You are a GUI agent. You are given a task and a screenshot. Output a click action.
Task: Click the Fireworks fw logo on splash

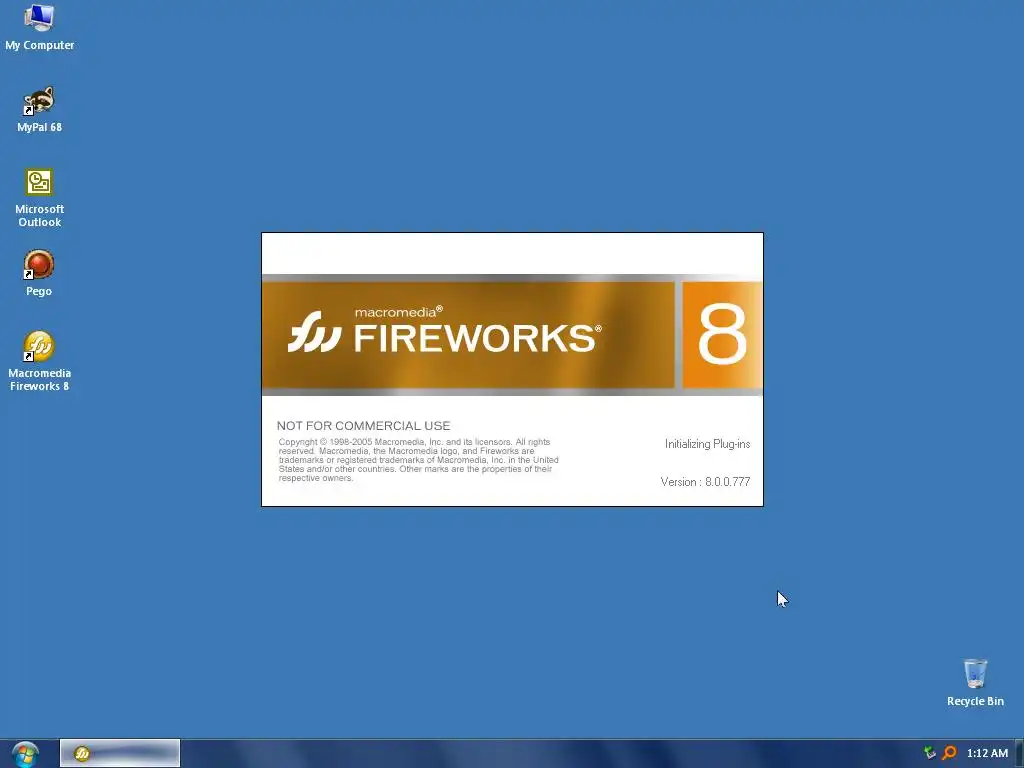coord(314,332)
